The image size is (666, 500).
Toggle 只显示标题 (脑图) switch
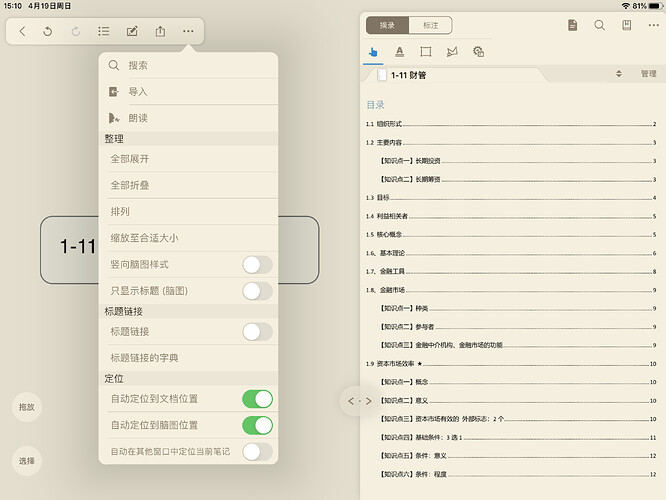[257, 291]
